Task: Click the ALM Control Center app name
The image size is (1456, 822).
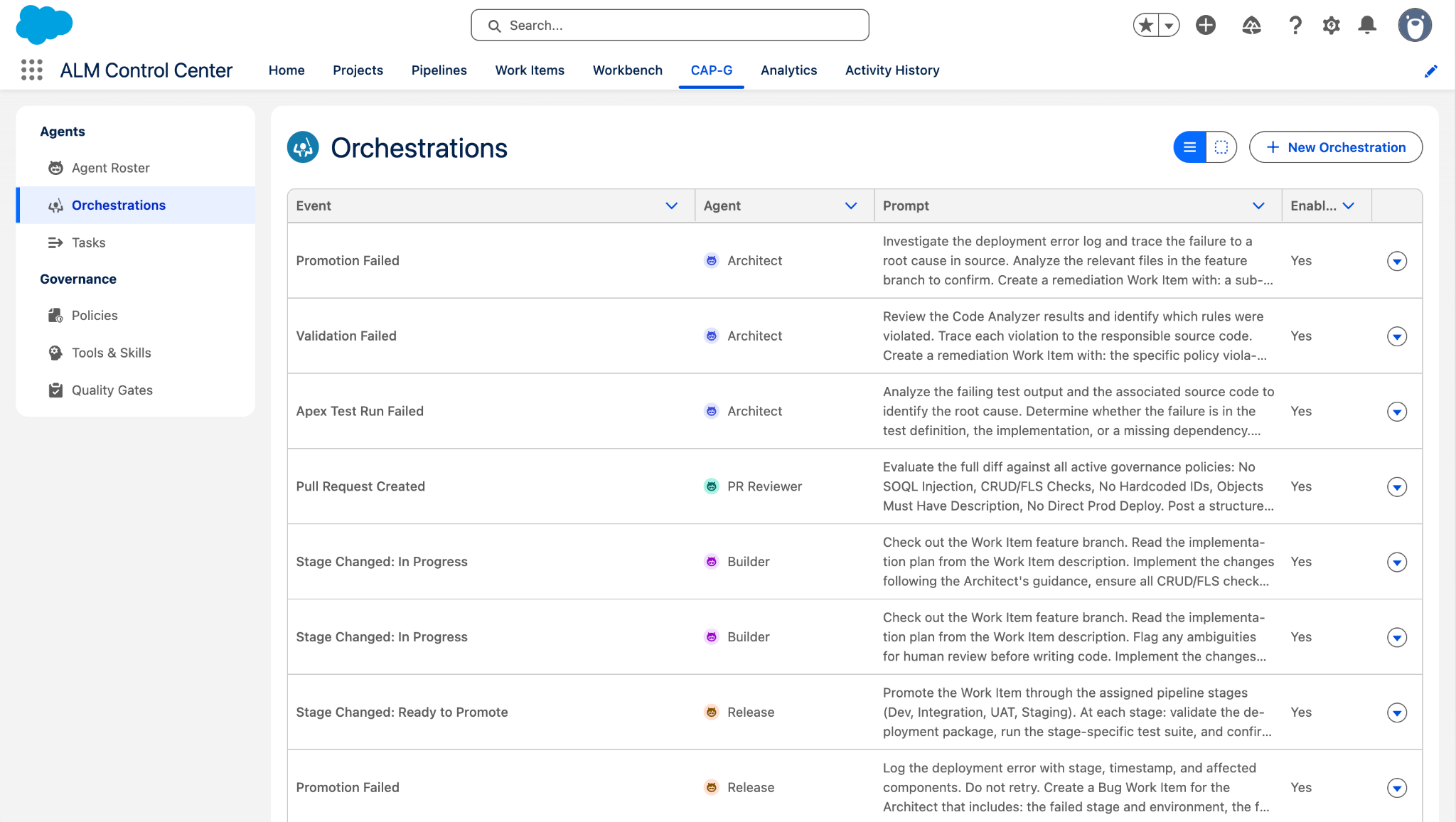Action: point(146,70)
